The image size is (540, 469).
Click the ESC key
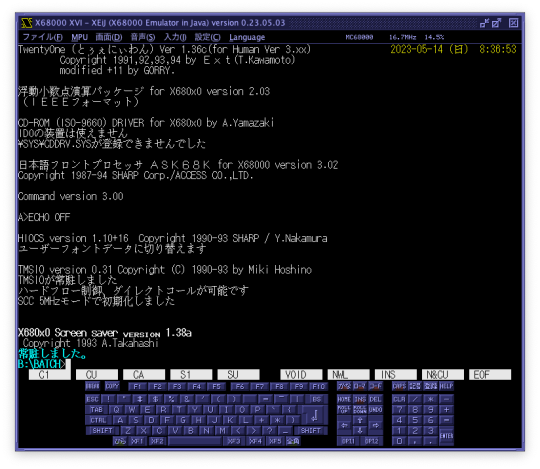(92, 399)
